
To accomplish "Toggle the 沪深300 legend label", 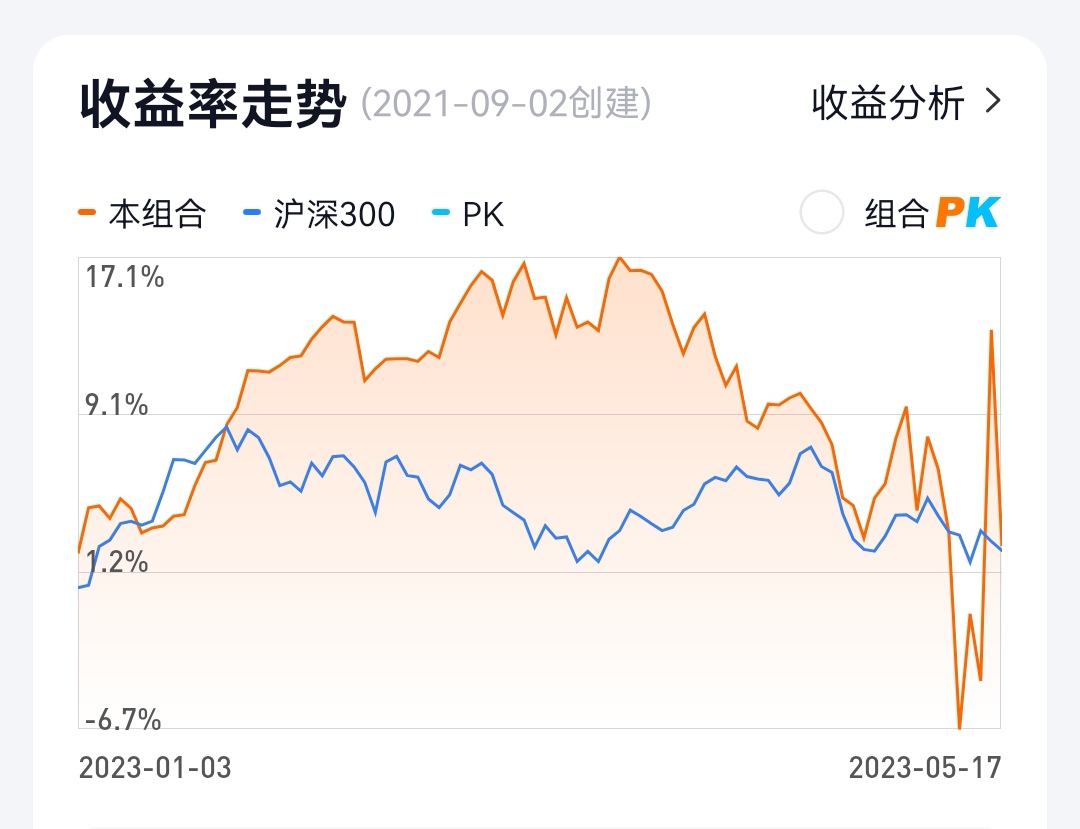I will pyautogui.click(x=334, y=214).
